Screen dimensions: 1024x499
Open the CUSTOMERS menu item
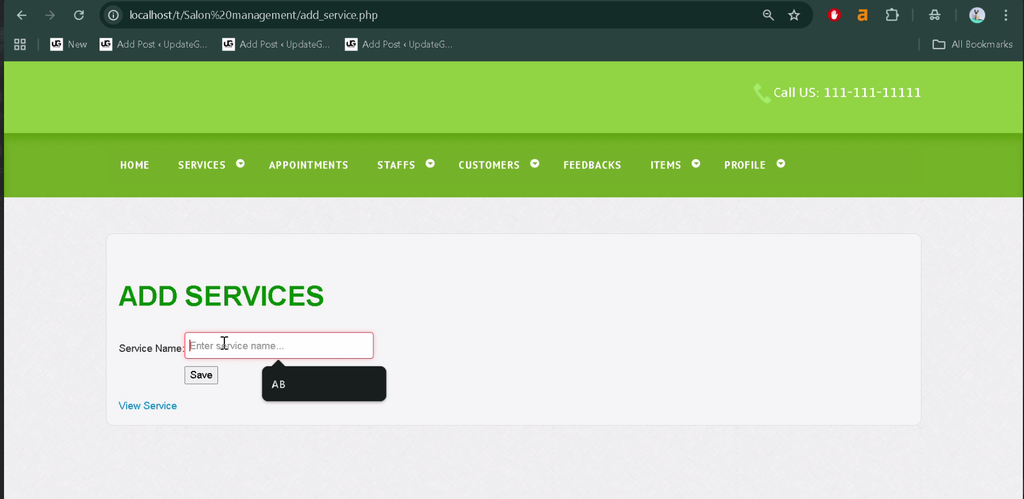[489, 165]
